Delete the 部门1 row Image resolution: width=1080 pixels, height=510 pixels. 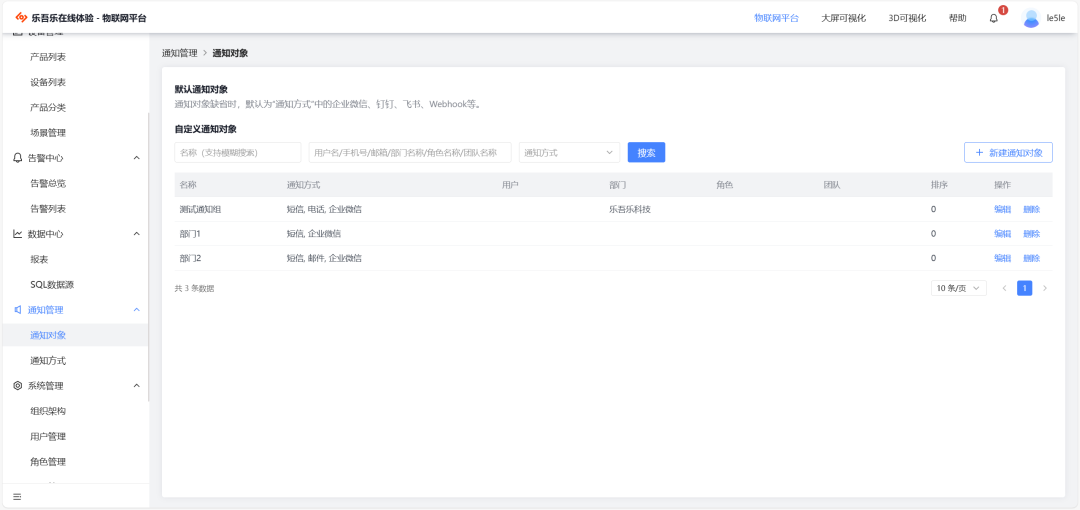coord(1031,234)
